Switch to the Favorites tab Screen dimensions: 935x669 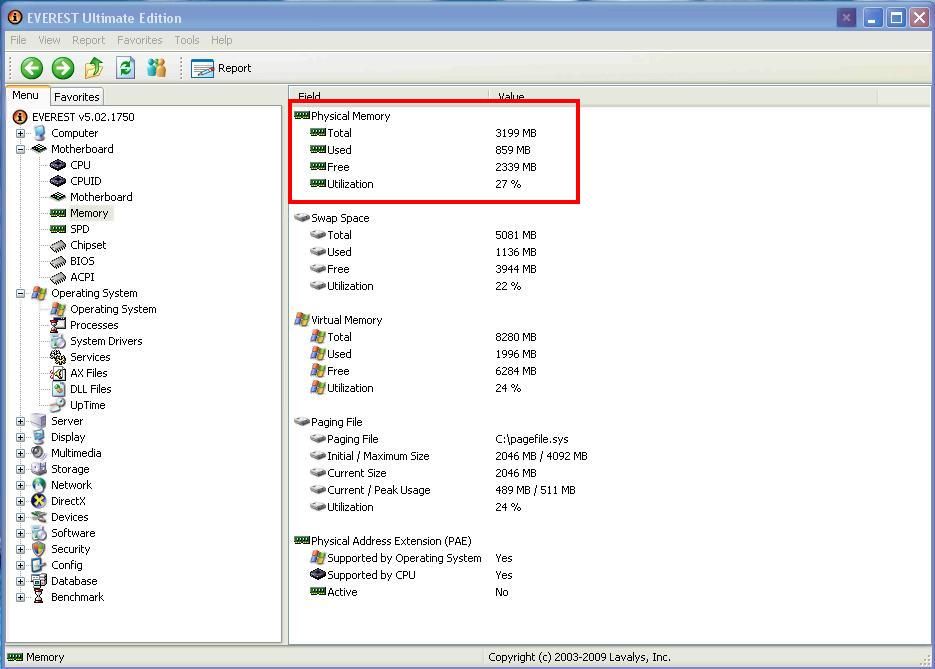click(76, 97)
